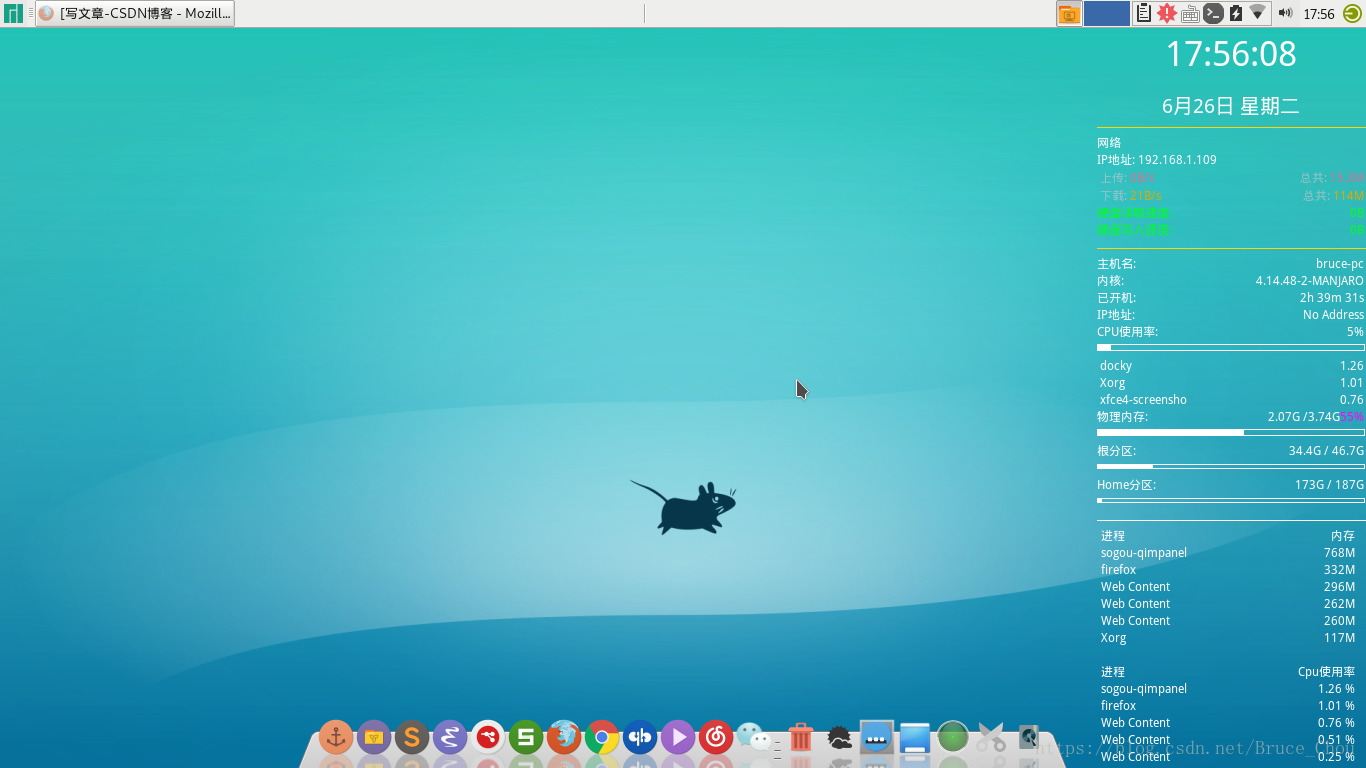The height and width of the screenshot is (768, 1366).
Task: Click the date text 6月26日 星期二
Action: pyautogui.click(x=1231, y=106)
